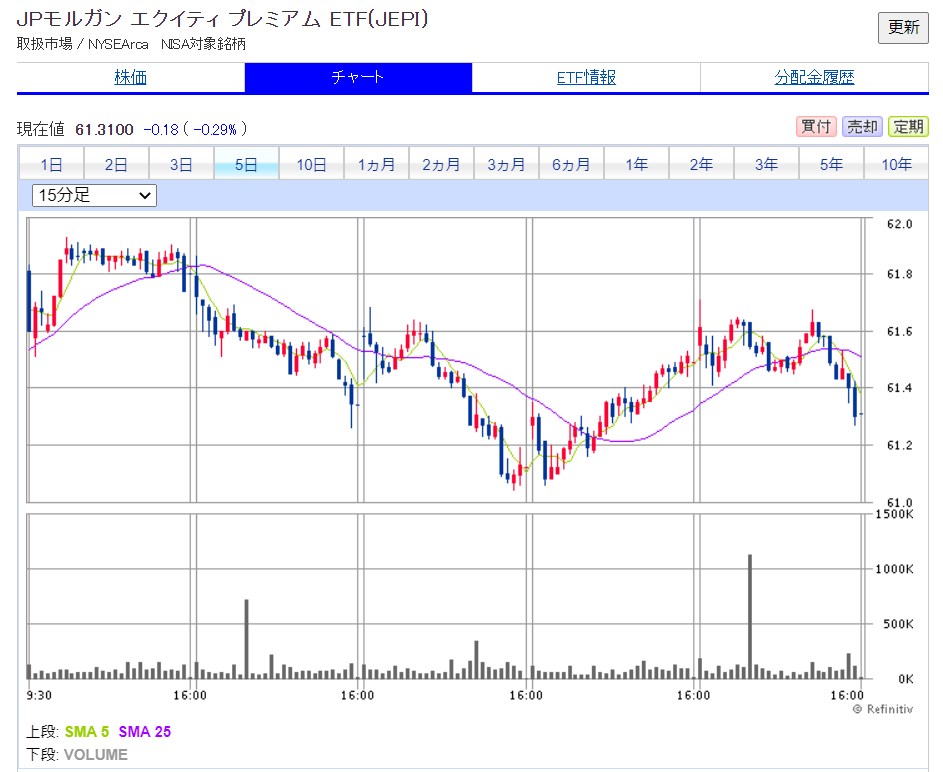Click the 買付 buy button
The width and height of the screenshot is (943, 772).
pyautogui.click(x=816, y=127)
